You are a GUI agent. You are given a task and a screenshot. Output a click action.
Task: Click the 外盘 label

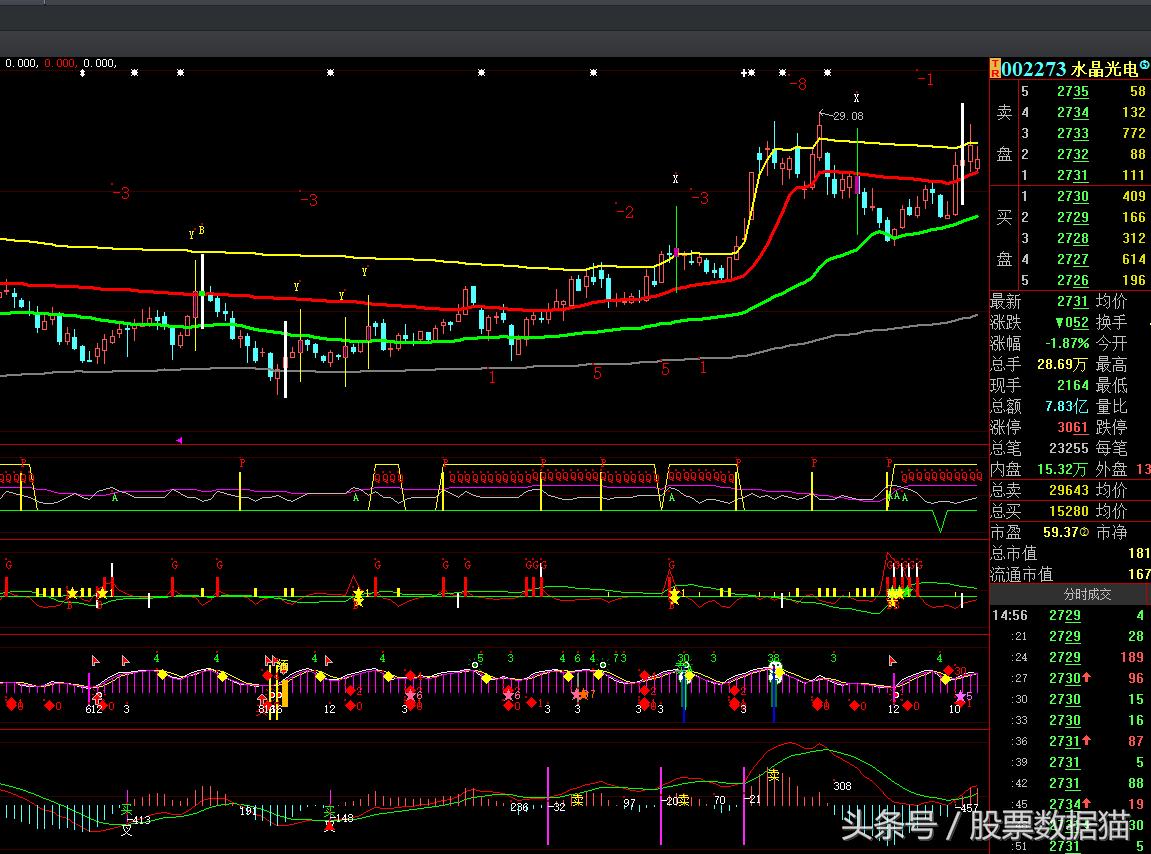tap(1111, 469)
